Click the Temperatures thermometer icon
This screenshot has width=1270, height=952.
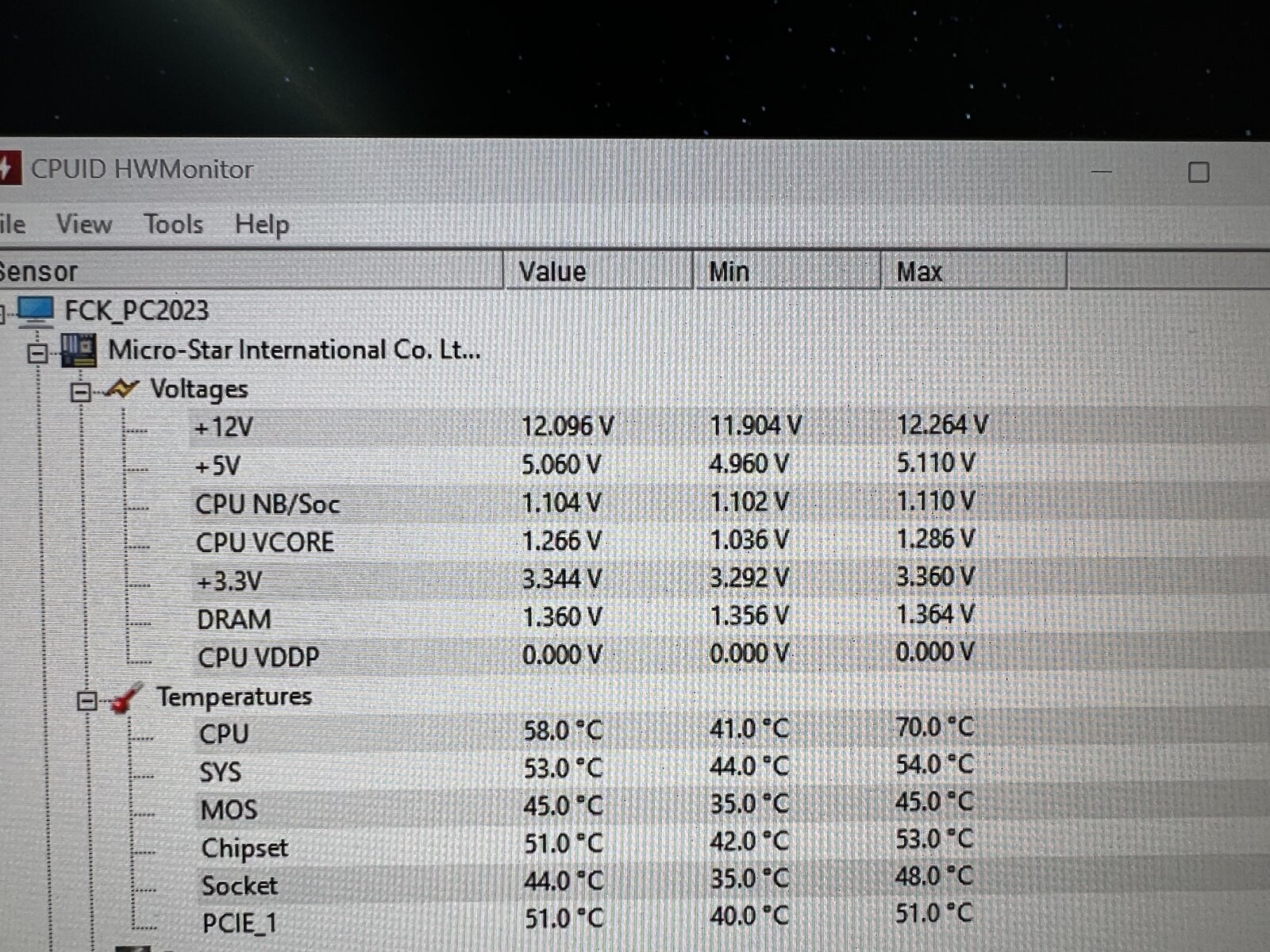(125, 697)
